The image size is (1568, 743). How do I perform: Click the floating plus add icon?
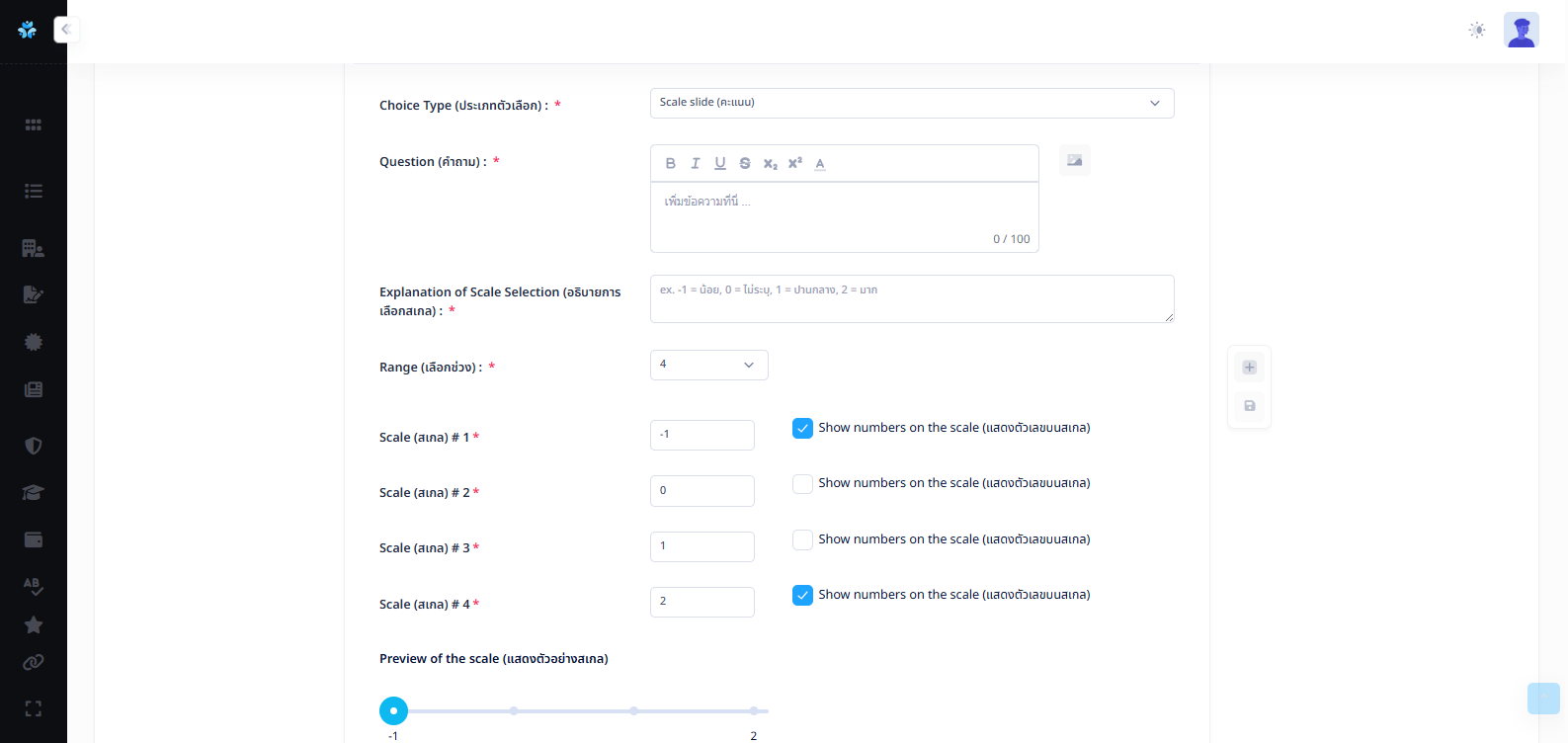tap(1249, 368)
